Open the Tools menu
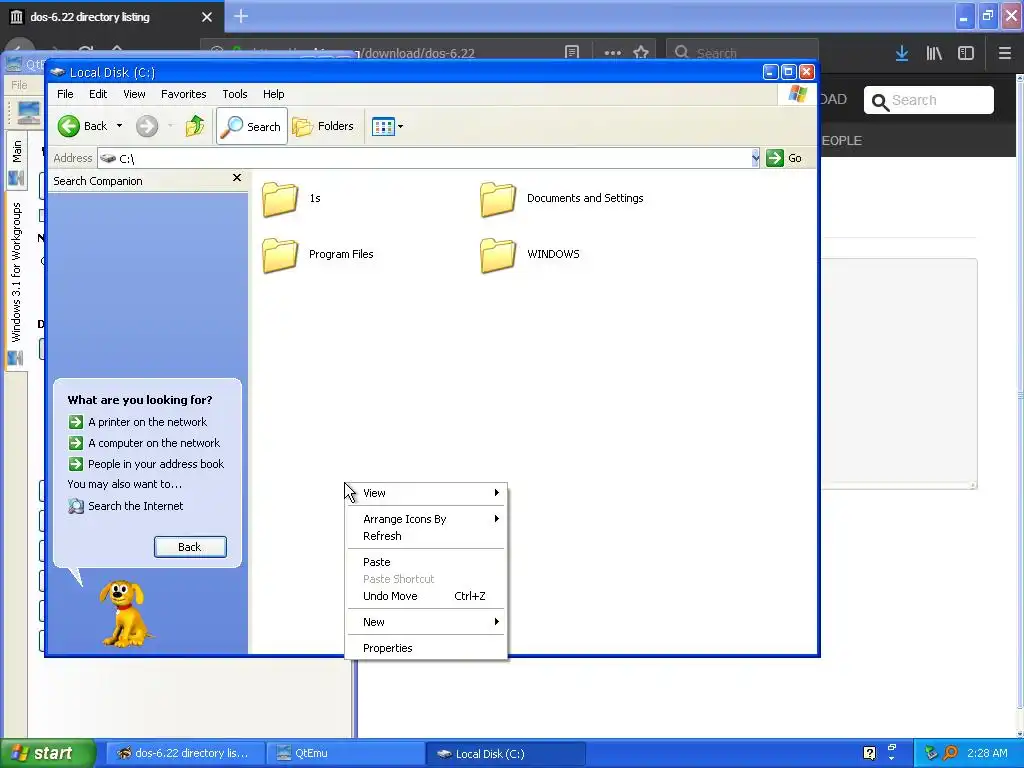The height and width of the screenshot is (768, 1024). click(234, 94)
